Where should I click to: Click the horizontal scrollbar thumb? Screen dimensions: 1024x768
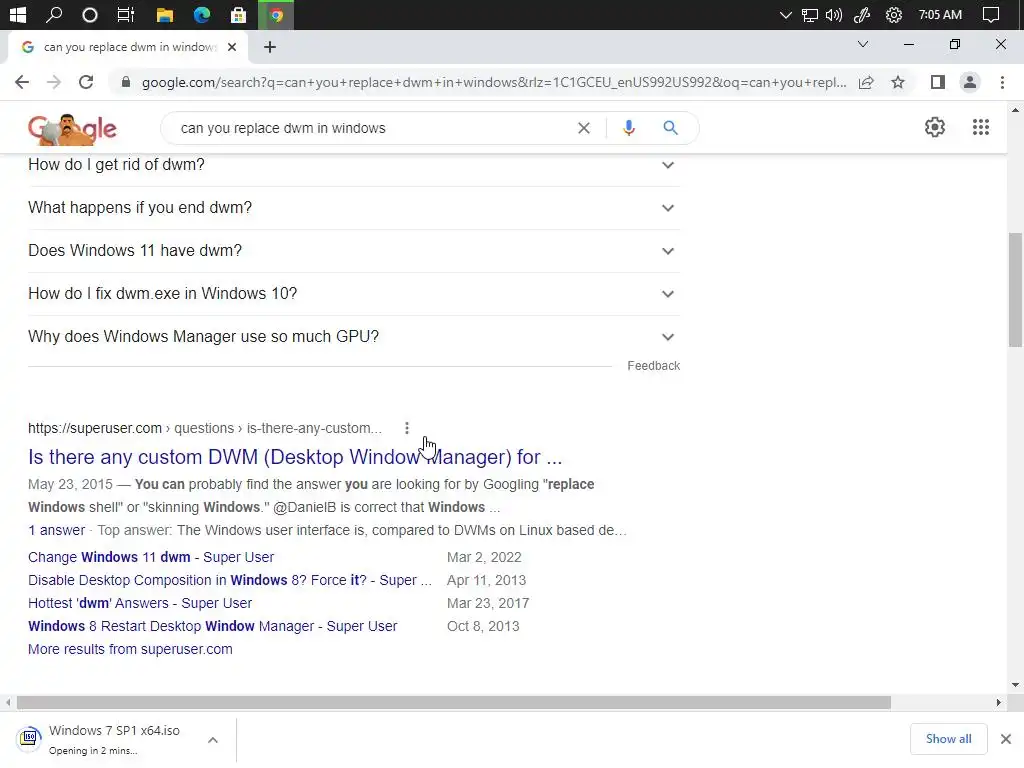(x=454, y=703)
